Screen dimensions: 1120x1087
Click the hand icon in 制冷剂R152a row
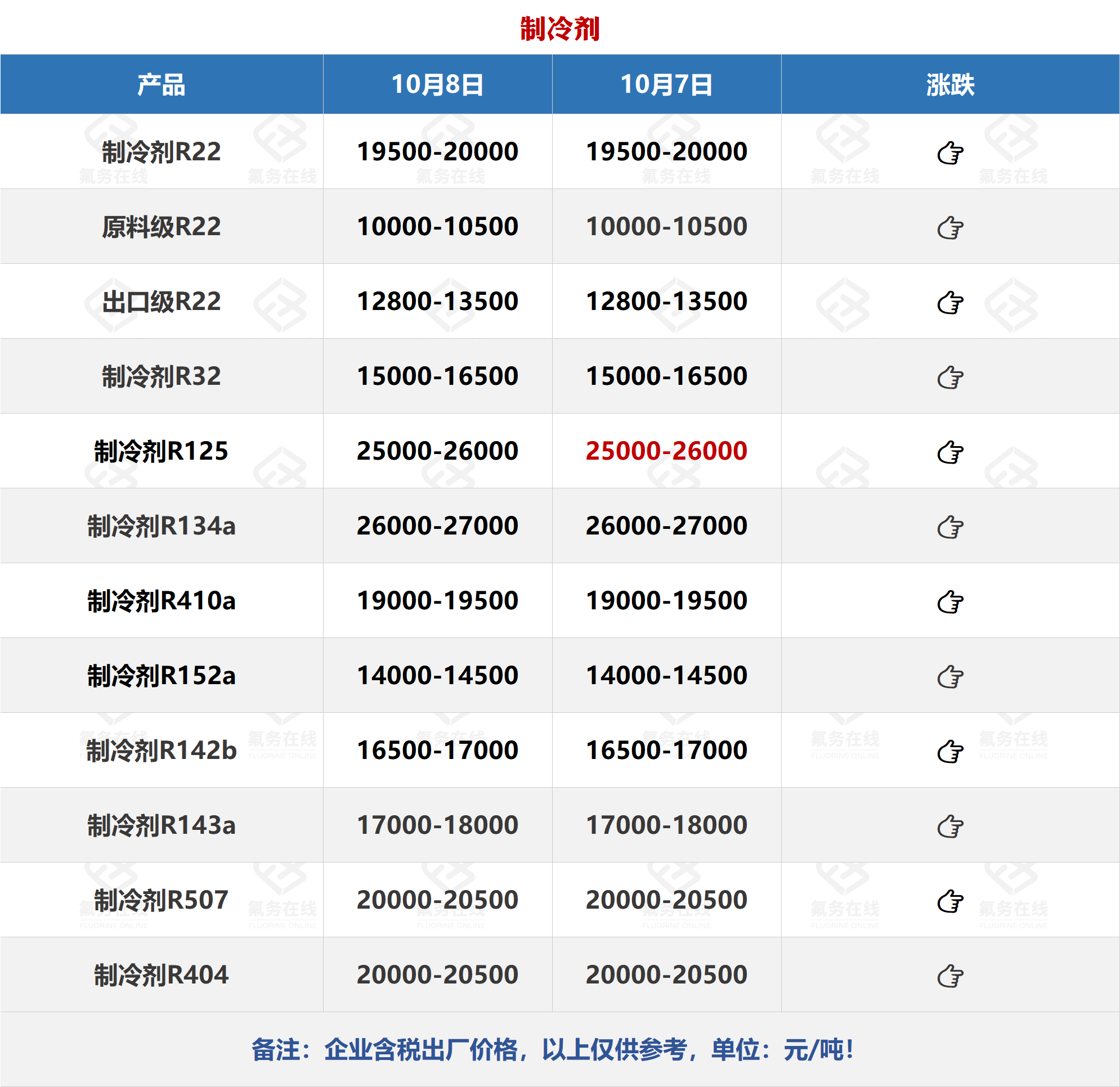pos(950,676)
